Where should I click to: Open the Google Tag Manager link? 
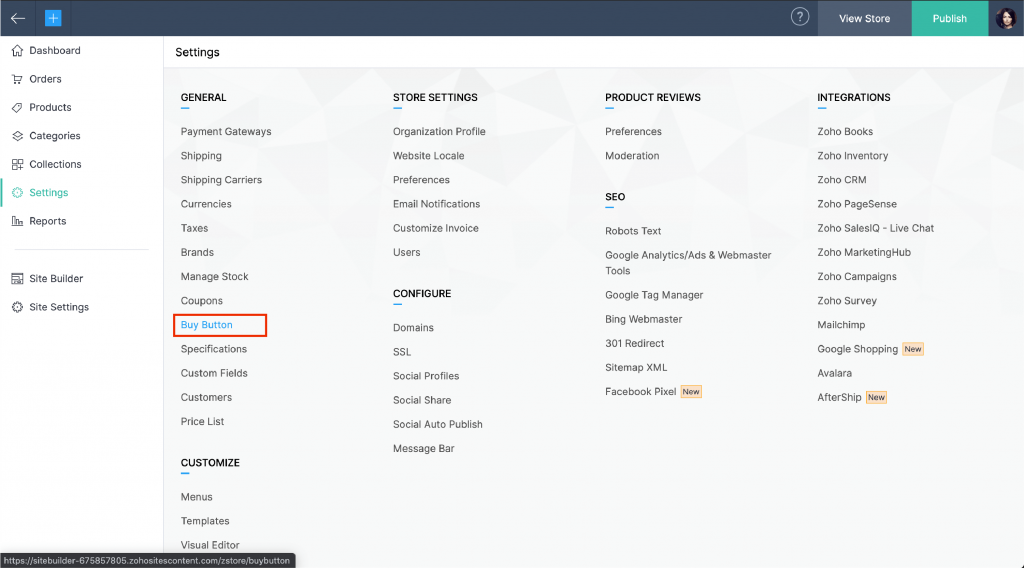(654, 295)
